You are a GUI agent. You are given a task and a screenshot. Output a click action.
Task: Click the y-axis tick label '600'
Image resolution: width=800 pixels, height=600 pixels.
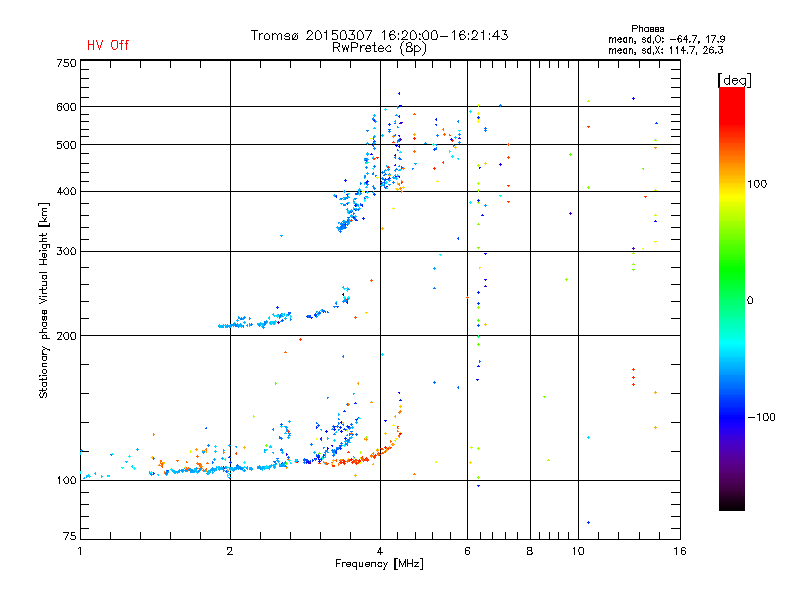tap(66, 107)
